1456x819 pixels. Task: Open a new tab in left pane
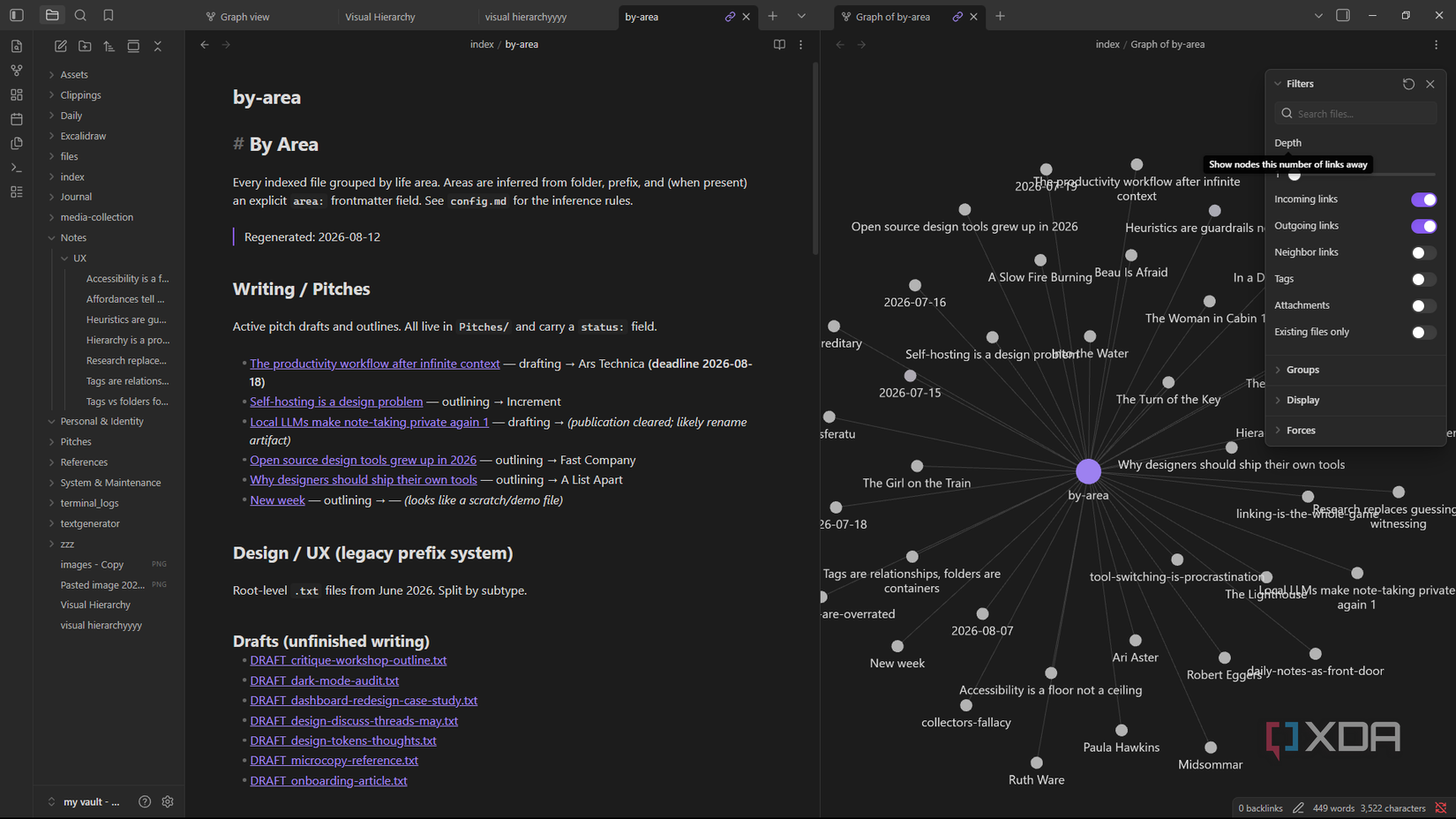pos(773,16)
